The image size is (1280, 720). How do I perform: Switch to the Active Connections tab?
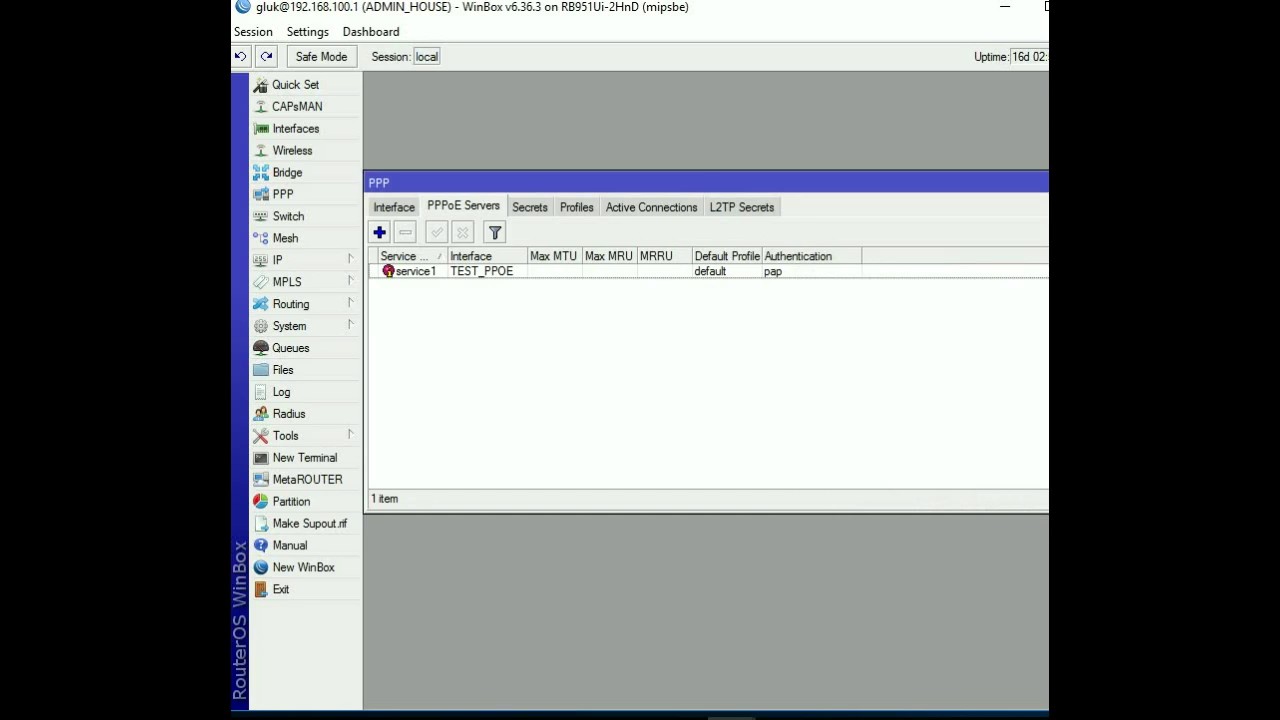(651, 208)
